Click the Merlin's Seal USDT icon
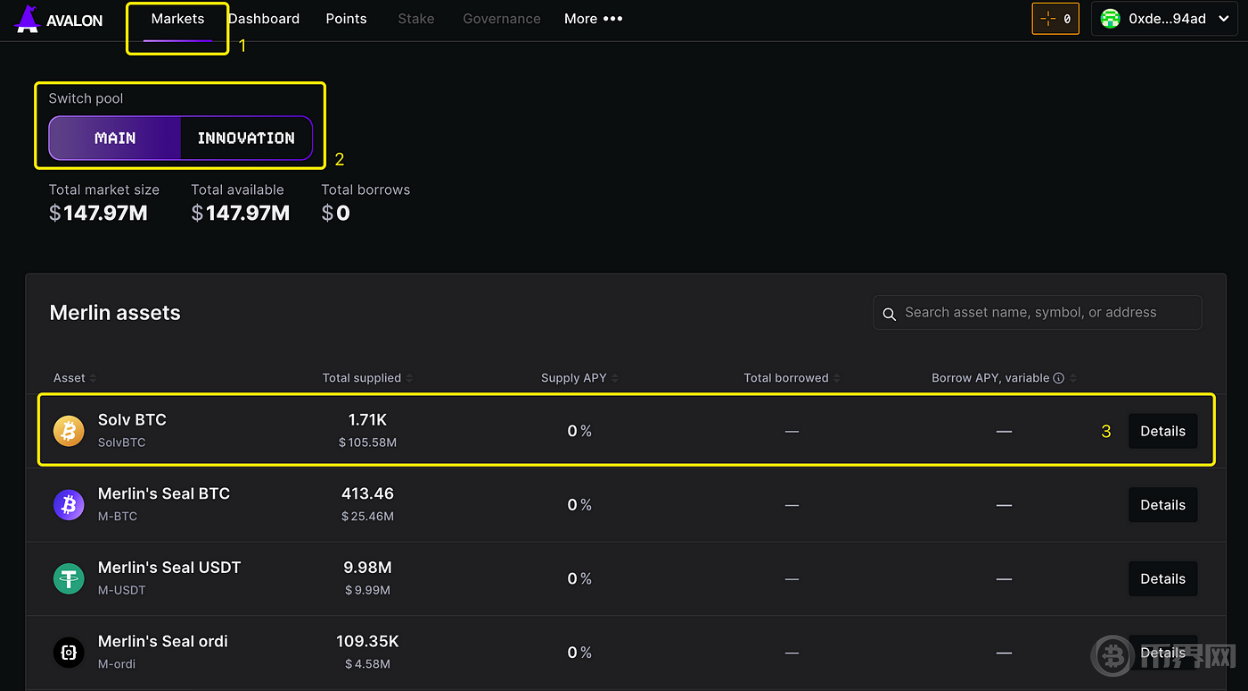The image size is (1248, 691). [x=69, y=579]
